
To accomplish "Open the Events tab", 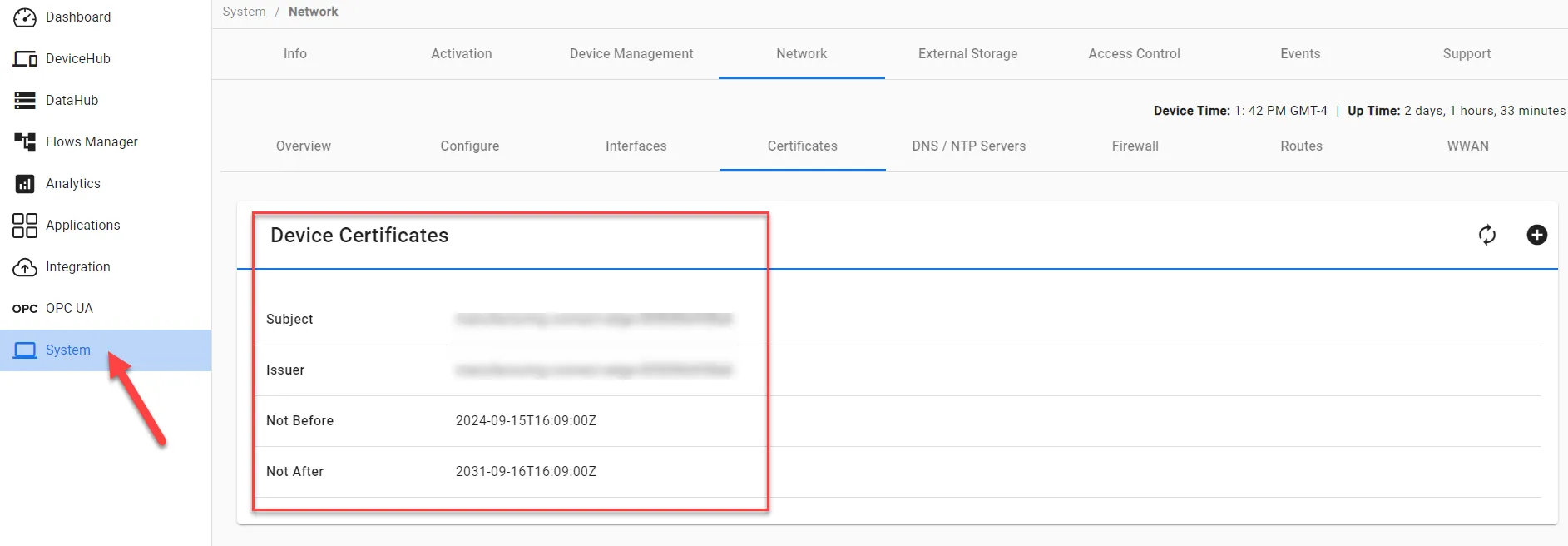I will click(x=1300, y=53).
